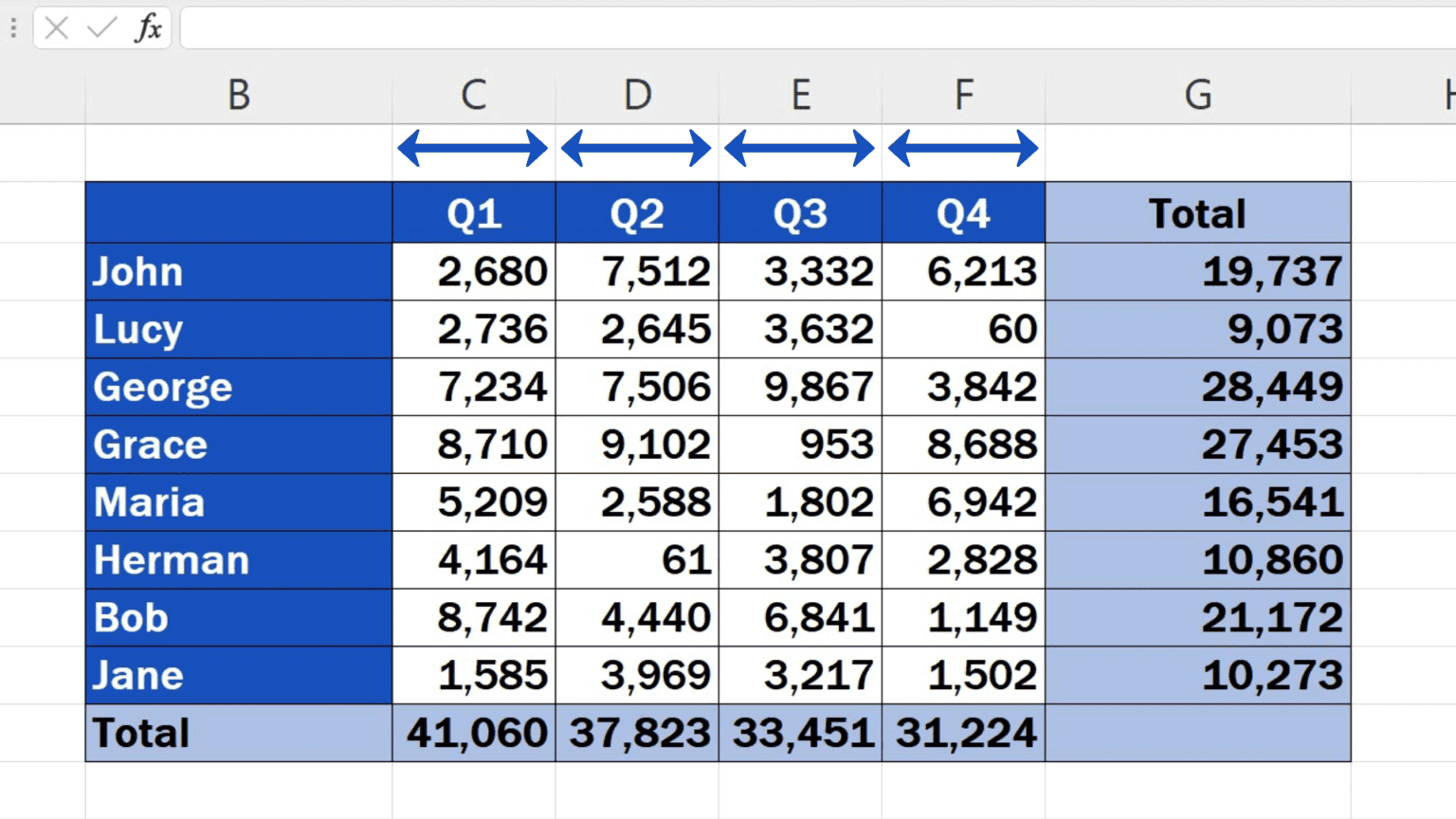Click the Cancel (X) icon beside formula bar
This screenshot has width=1456, height=819.
57,27
